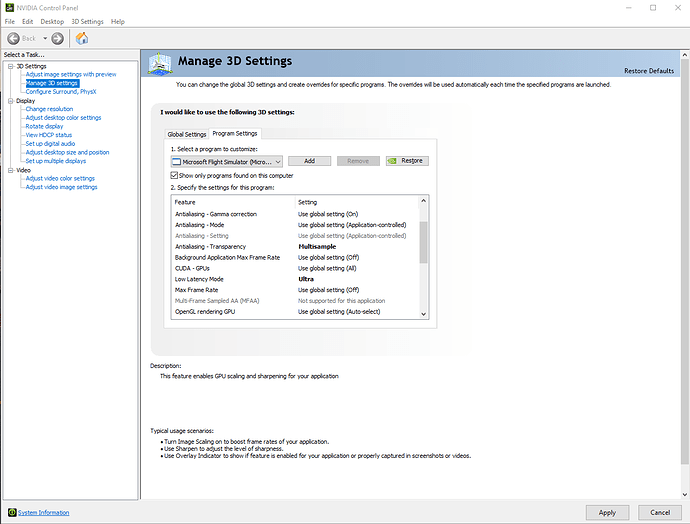Viewport: 690px width, 524px height.
Task: Open the program selection dropdown
Action: click(x=277, y=160)
